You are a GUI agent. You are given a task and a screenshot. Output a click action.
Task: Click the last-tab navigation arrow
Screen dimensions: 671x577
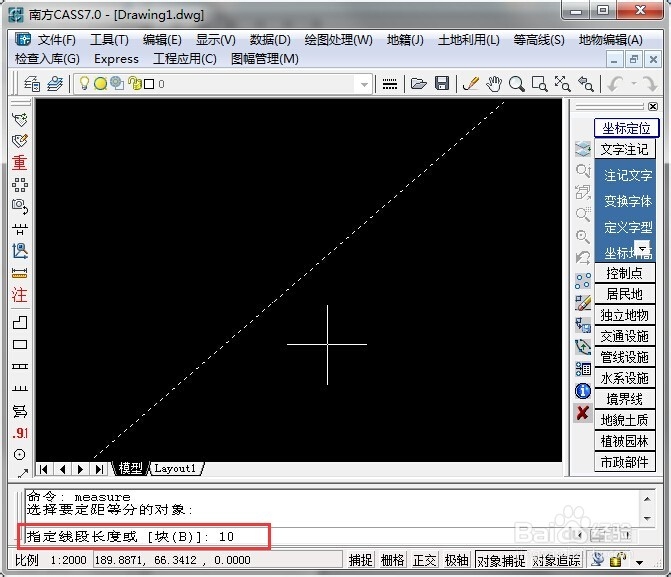[99, 469]
